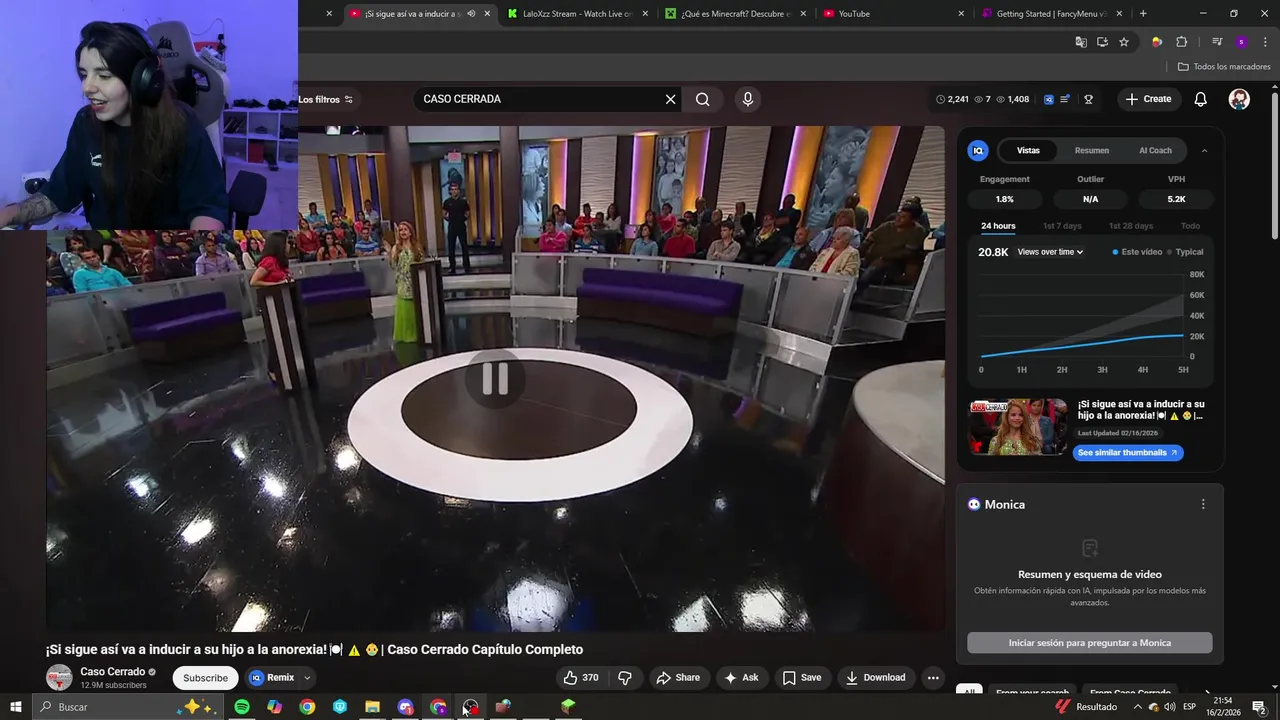Viewport: 1280px width, 720px height.
Task: Click the colorful extension icon in Chrome toolbar
Action: [1157, 42]
